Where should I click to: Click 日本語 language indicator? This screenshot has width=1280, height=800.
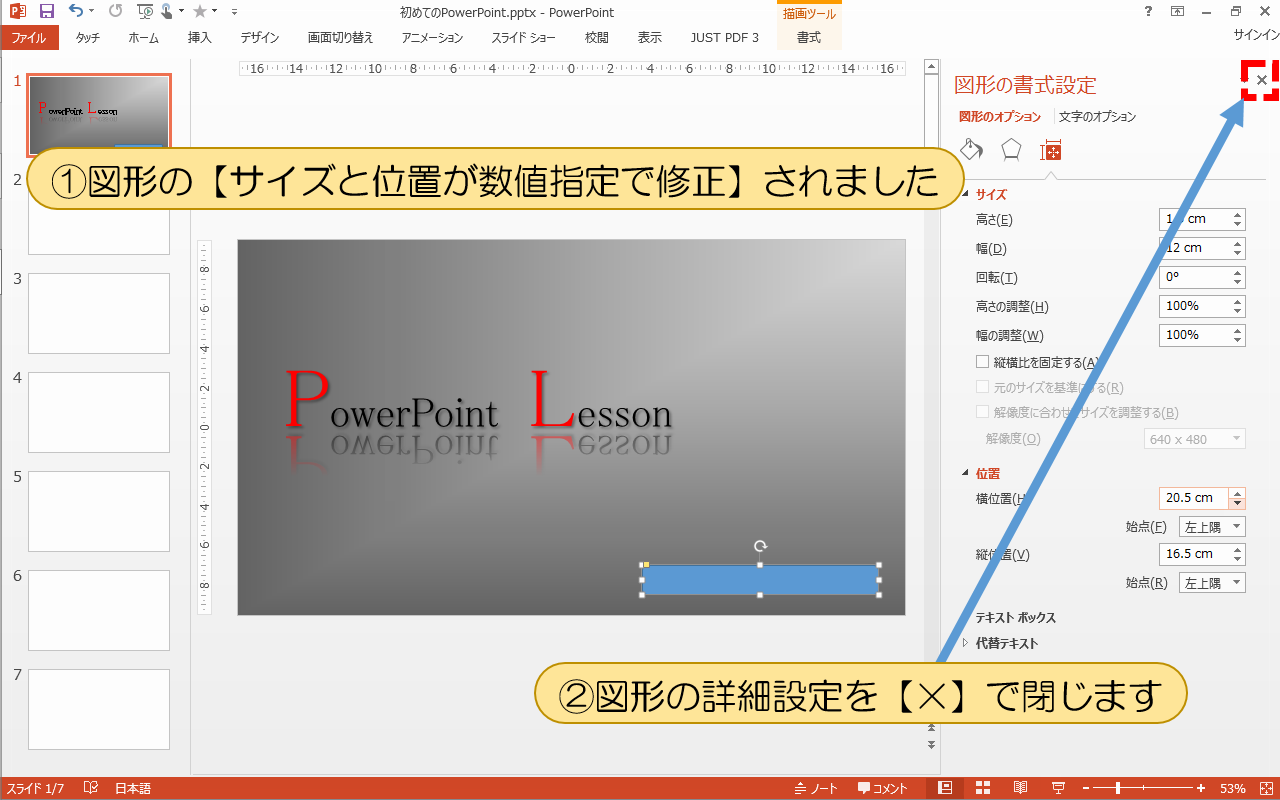coord(133,788)
